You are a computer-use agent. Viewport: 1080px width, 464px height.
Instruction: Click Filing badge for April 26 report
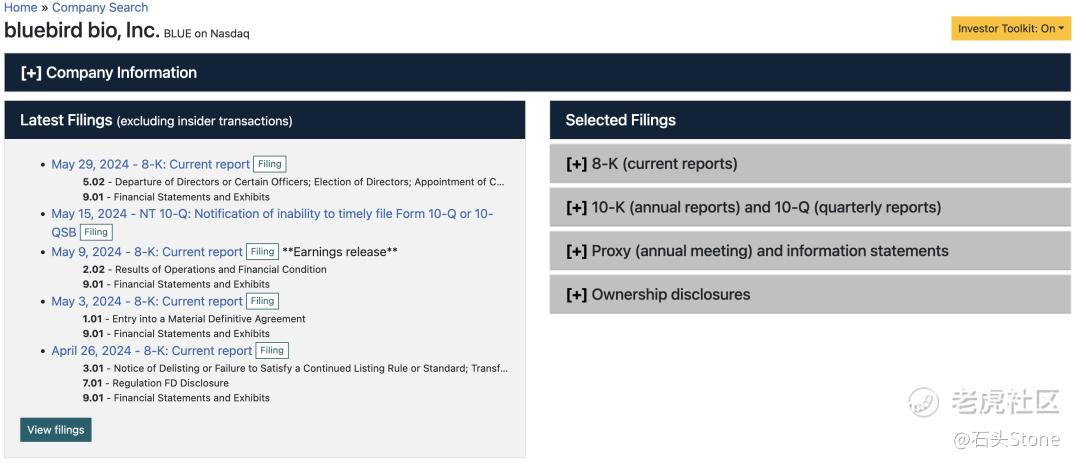[272, 351]
